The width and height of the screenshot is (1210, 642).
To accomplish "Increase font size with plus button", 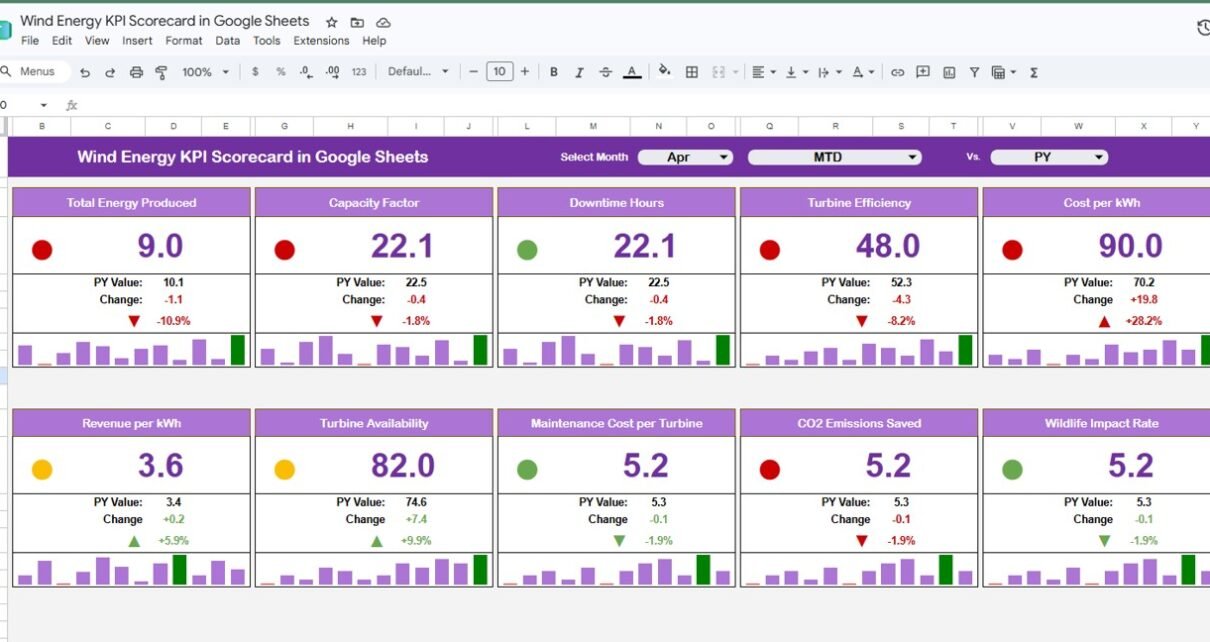I will (x=524, y=71).
